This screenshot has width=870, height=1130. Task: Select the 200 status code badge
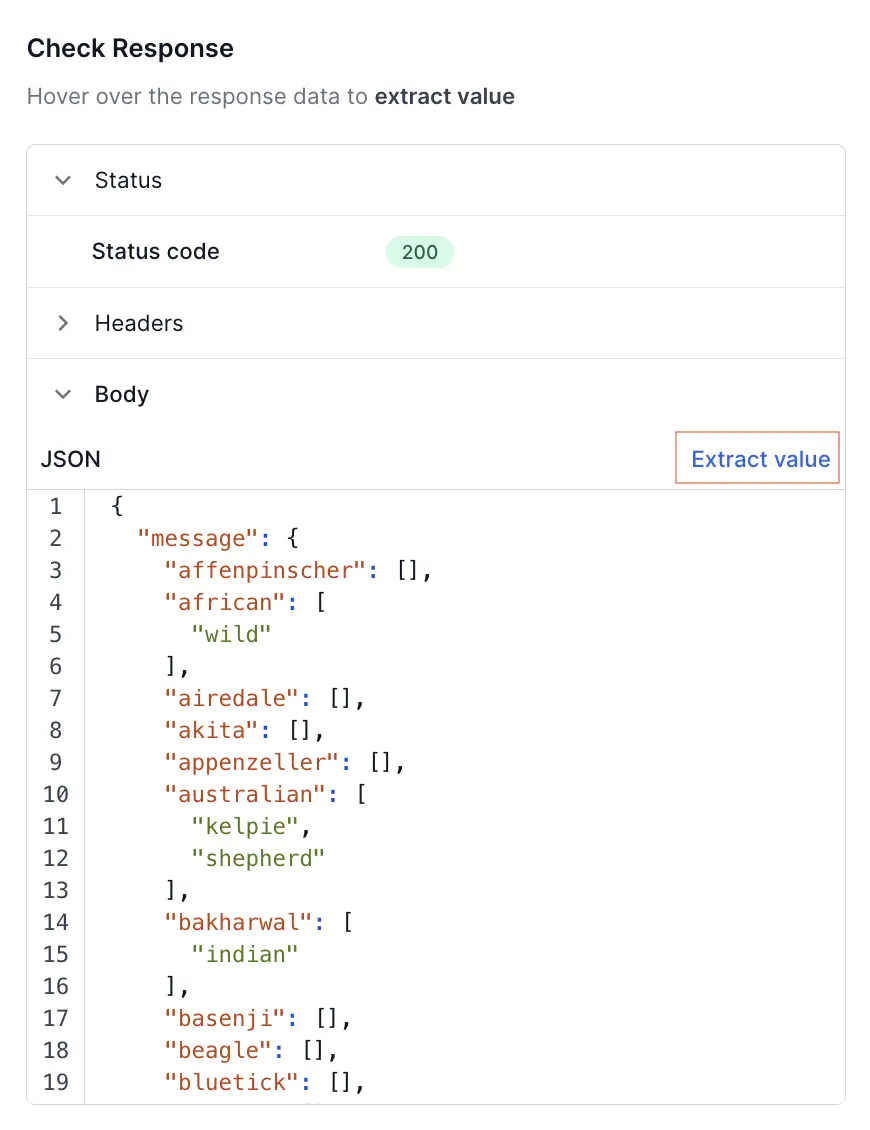(420, 252)
